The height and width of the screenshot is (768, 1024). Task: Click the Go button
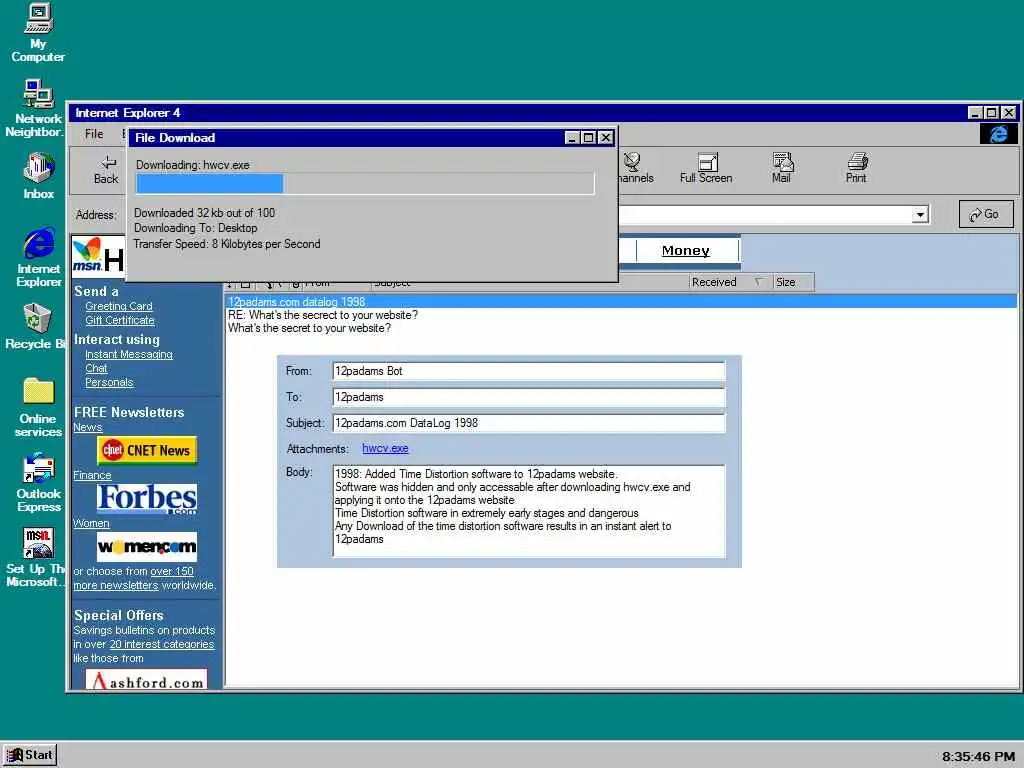[x=985, y=214]
